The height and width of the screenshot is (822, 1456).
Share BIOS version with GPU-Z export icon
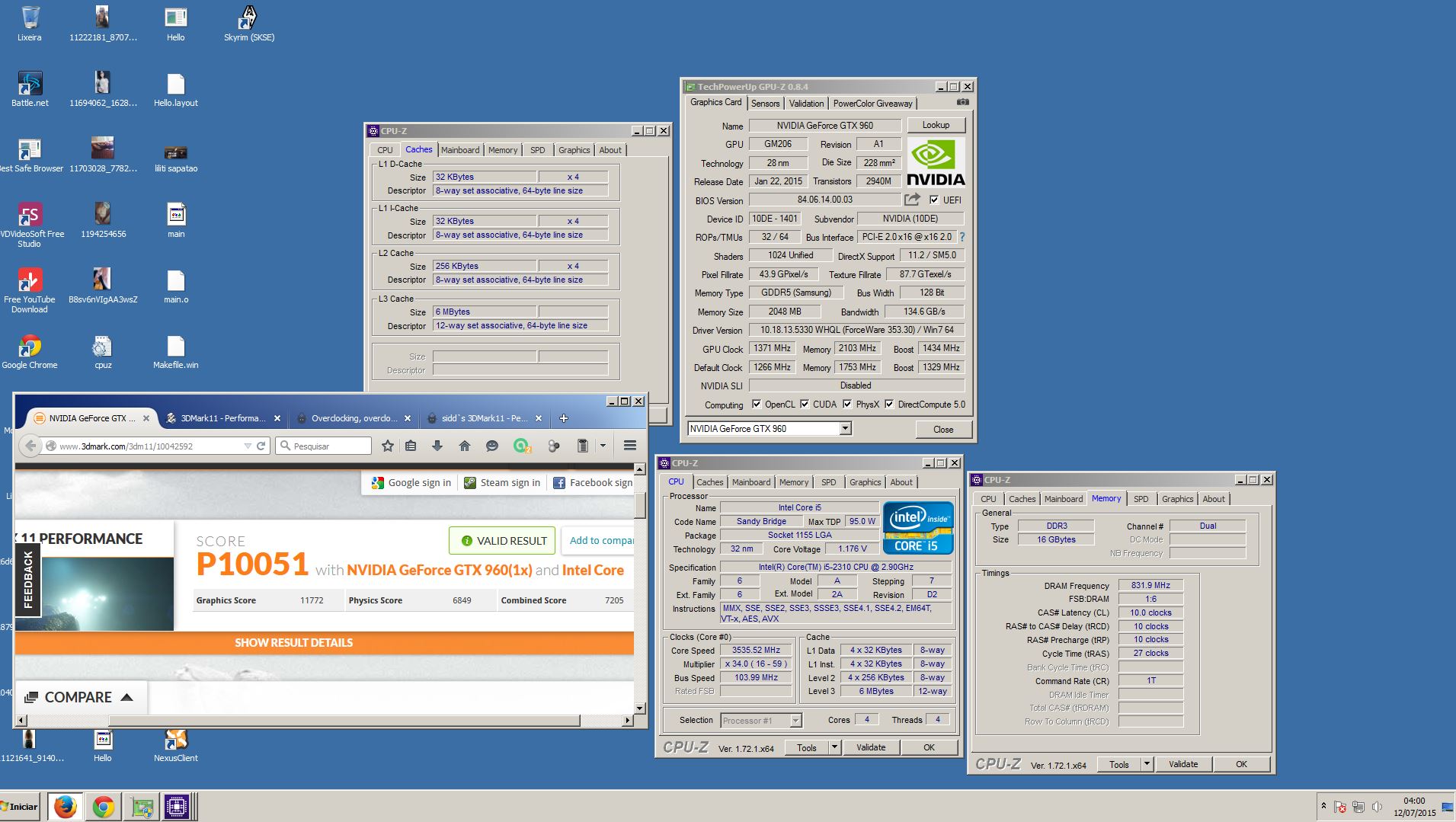point(912,200)
